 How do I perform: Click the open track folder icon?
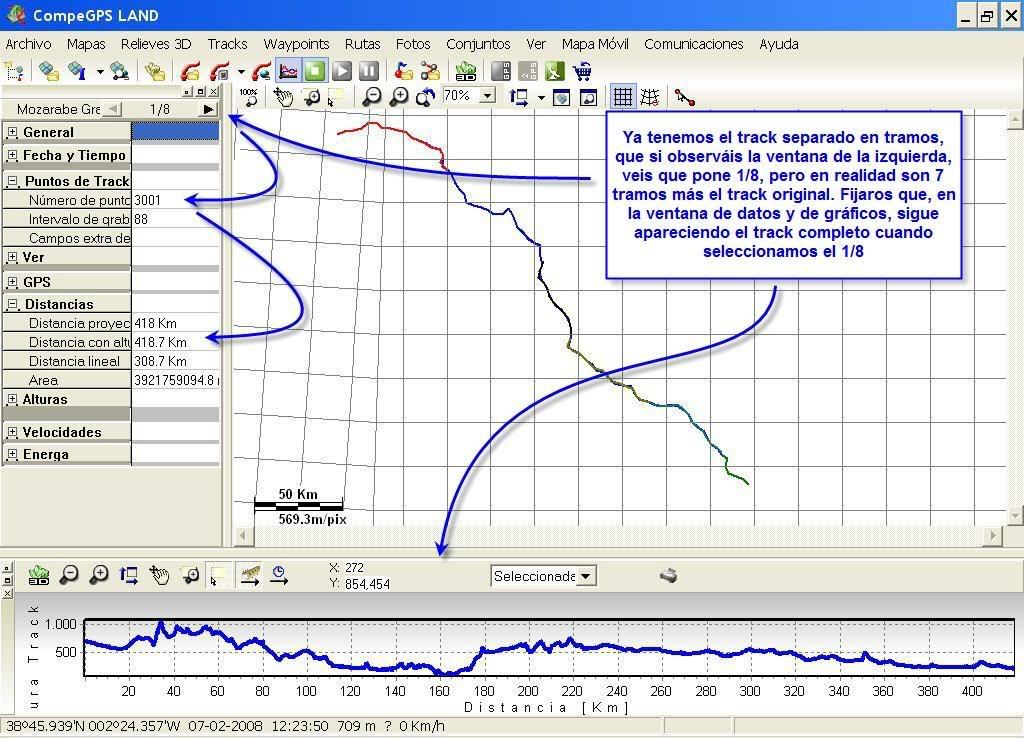(x=155, y=71)
